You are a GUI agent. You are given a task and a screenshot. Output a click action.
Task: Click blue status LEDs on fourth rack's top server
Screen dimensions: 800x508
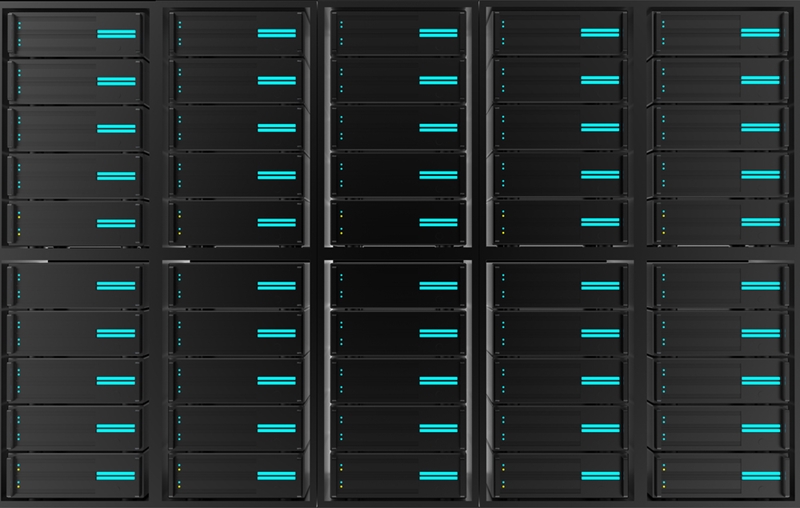502,34
